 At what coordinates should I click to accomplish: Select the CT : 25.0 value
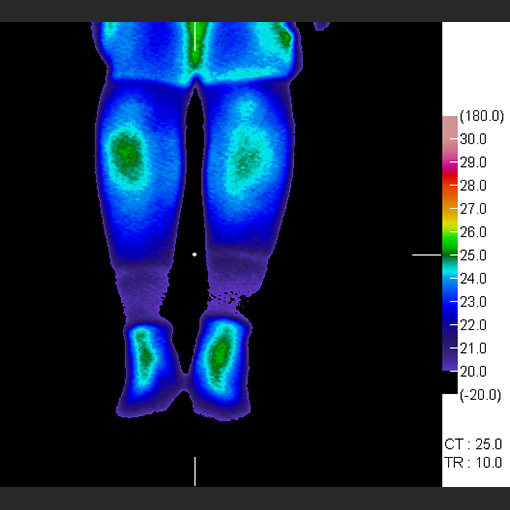click(x=473, y=444)
